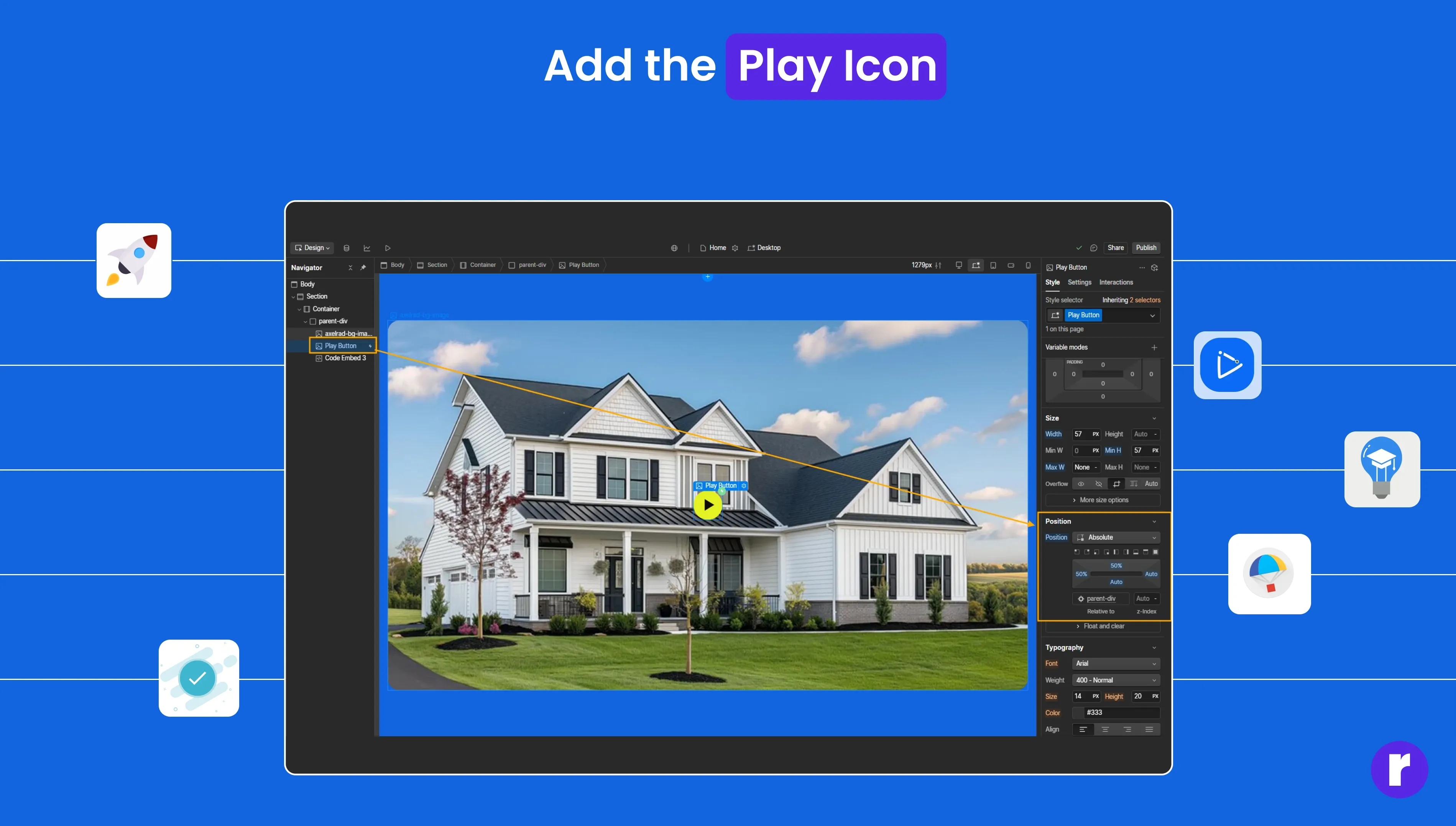The height and width of the screenshot is (826, 1456).
Task: Click the globe locale icon
Action: point(674,248)
